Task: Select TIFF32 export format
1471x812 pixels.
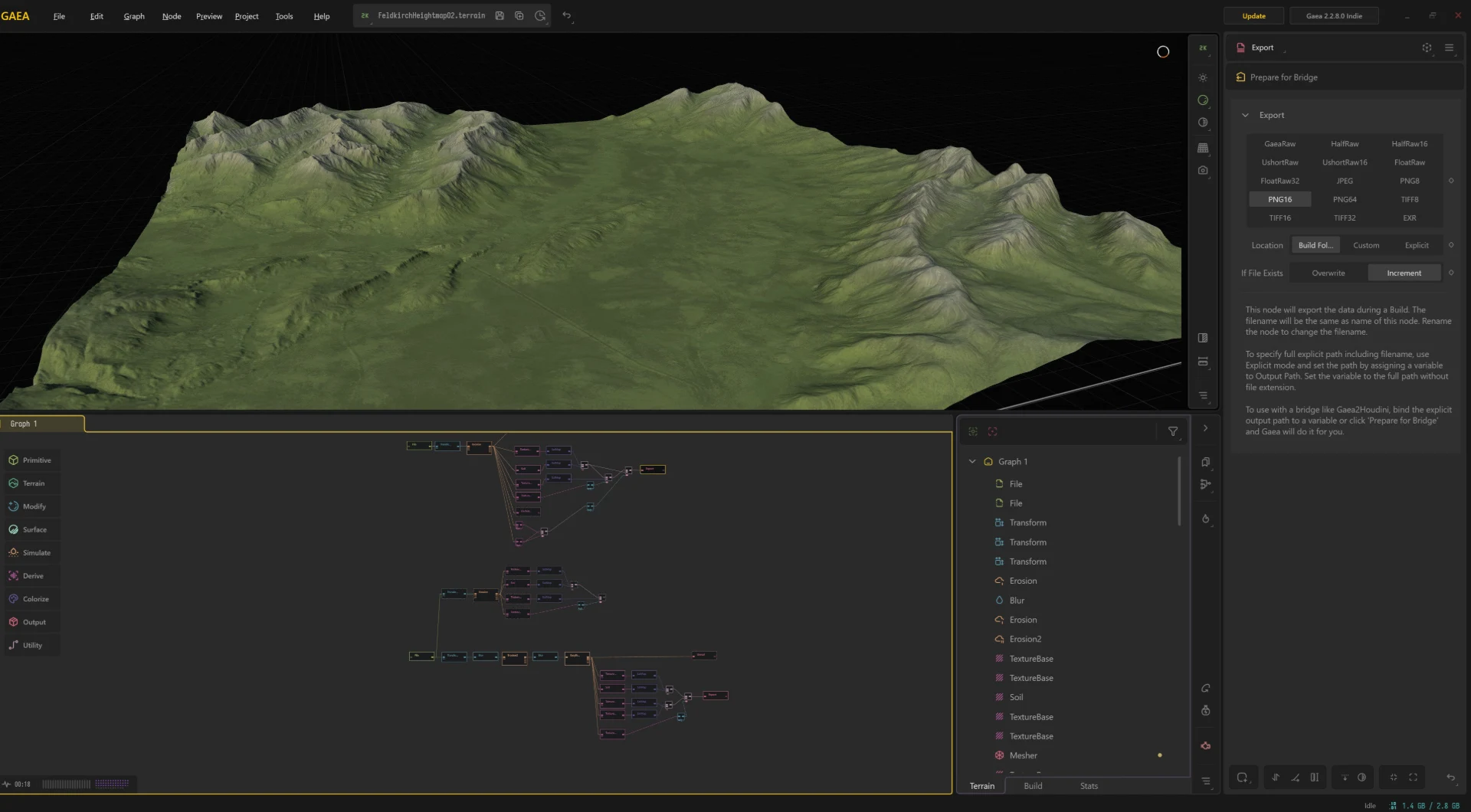Action: pyautogui.click(x=1345, y=218)
